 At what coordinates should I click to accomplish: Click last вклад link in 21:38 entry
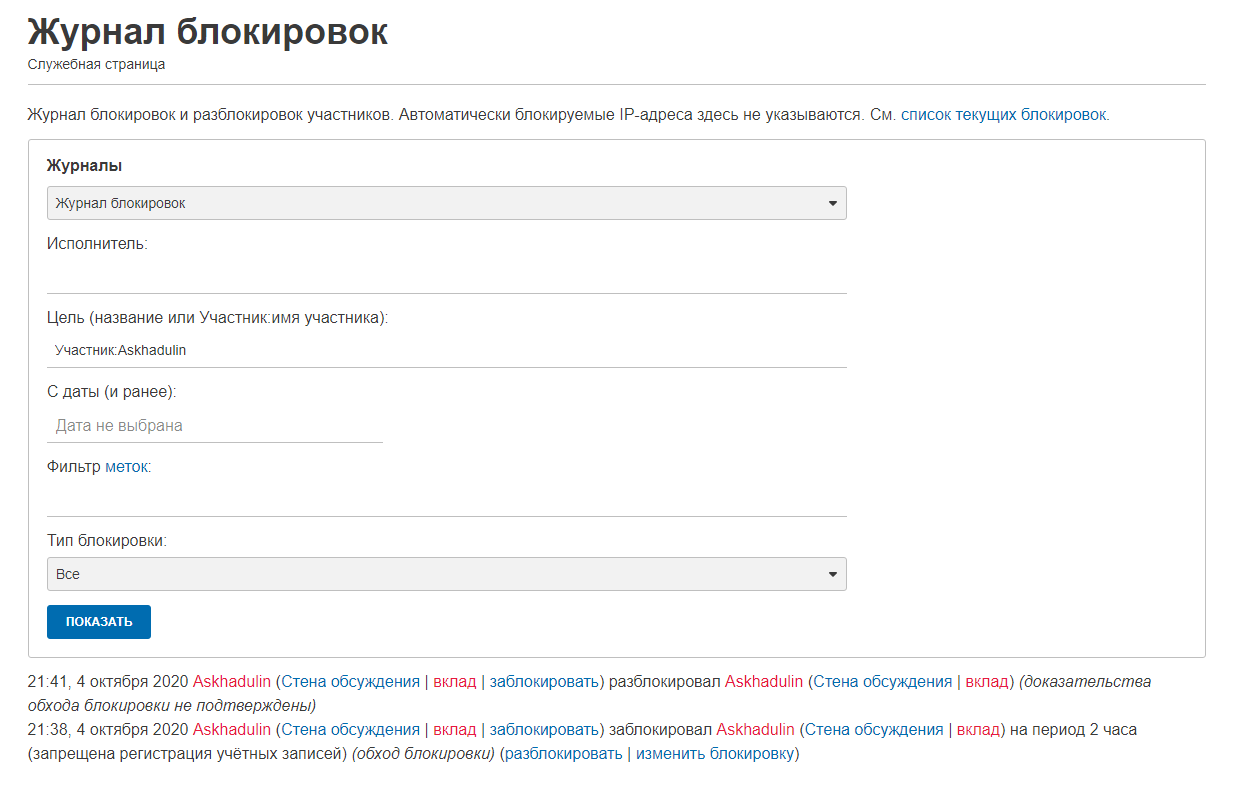tap(978, 730)
